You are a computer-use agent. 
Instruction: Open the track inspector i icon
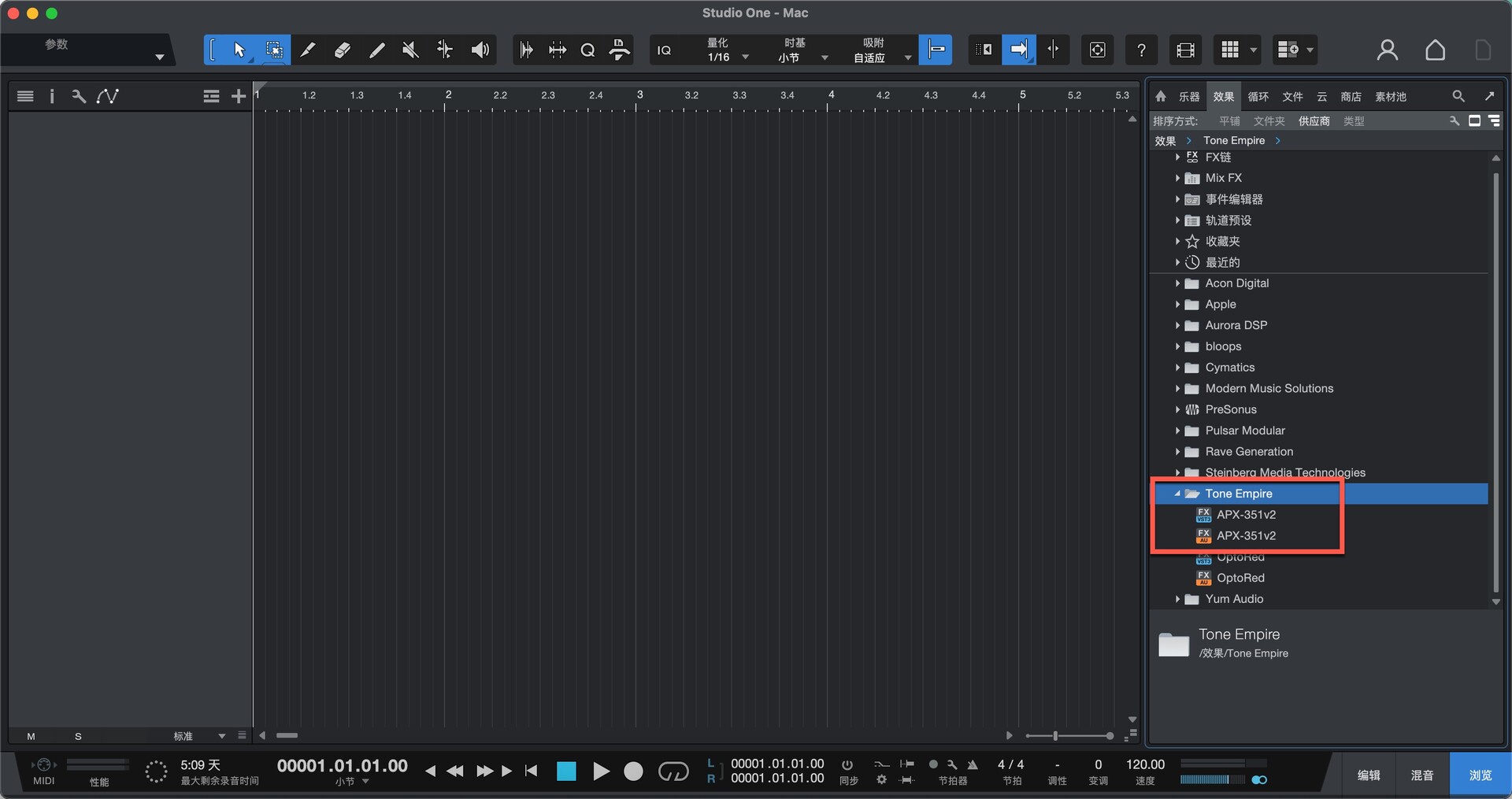pos(52,96)
